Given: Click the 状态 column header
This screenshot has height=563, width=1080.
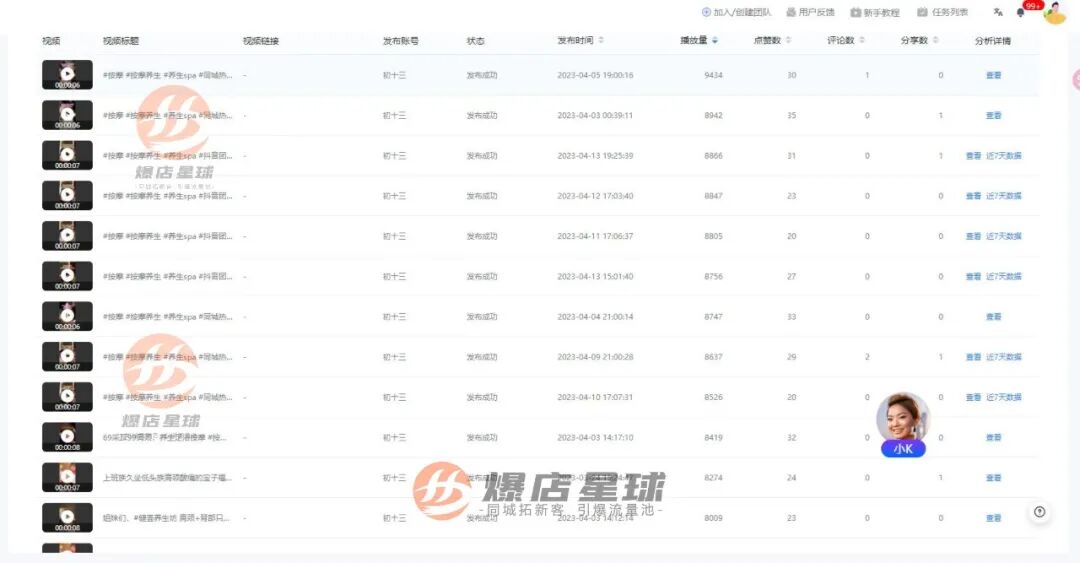Looking at the screenshot, I should (x=475, y=41).
